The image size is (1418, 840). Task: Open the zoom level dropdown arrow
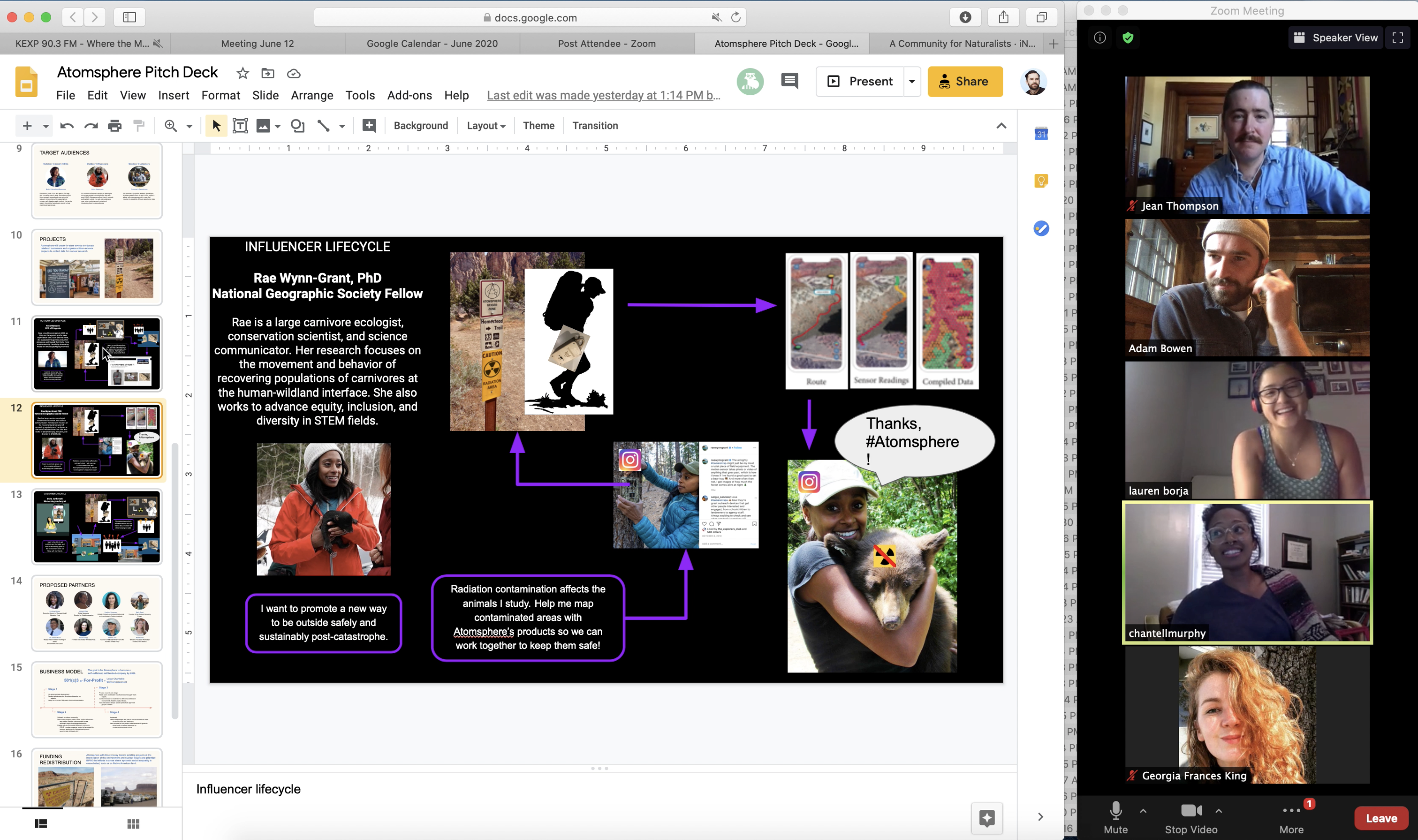(x=189, y=126)
